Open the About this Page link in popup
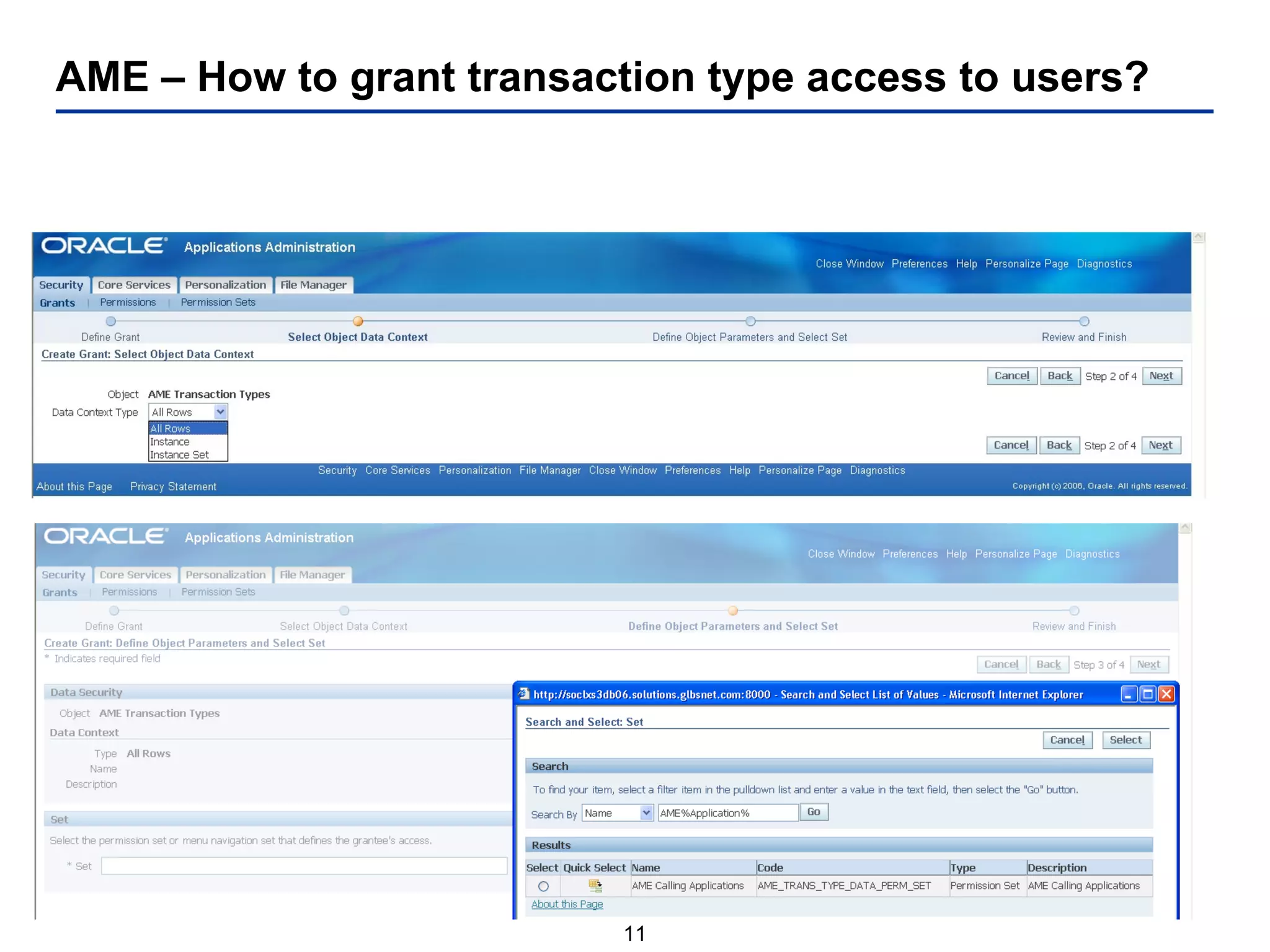1270x952 pixels. pos(567,904)
